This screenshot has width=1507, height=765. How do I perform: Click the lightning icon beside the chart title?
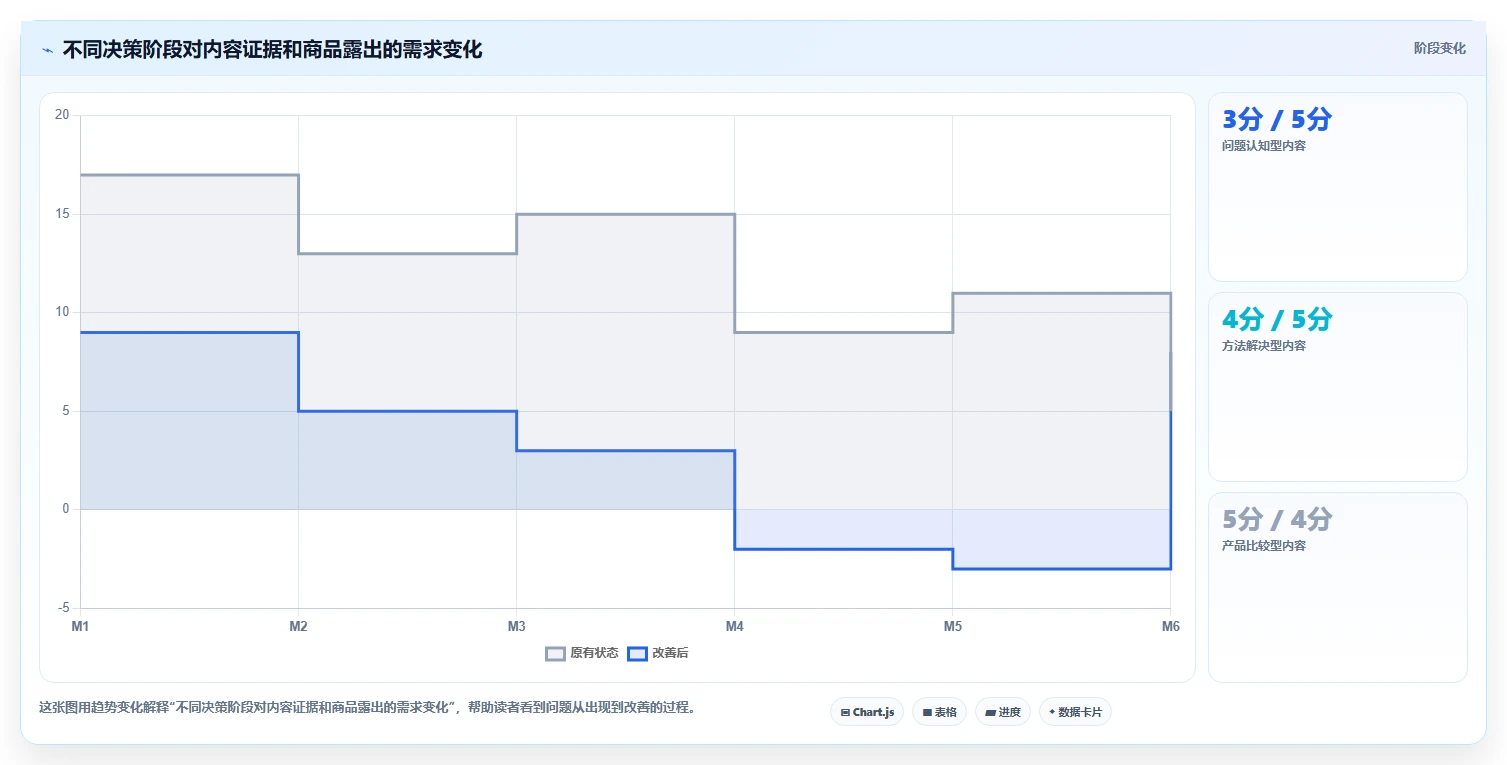(47, 49)
